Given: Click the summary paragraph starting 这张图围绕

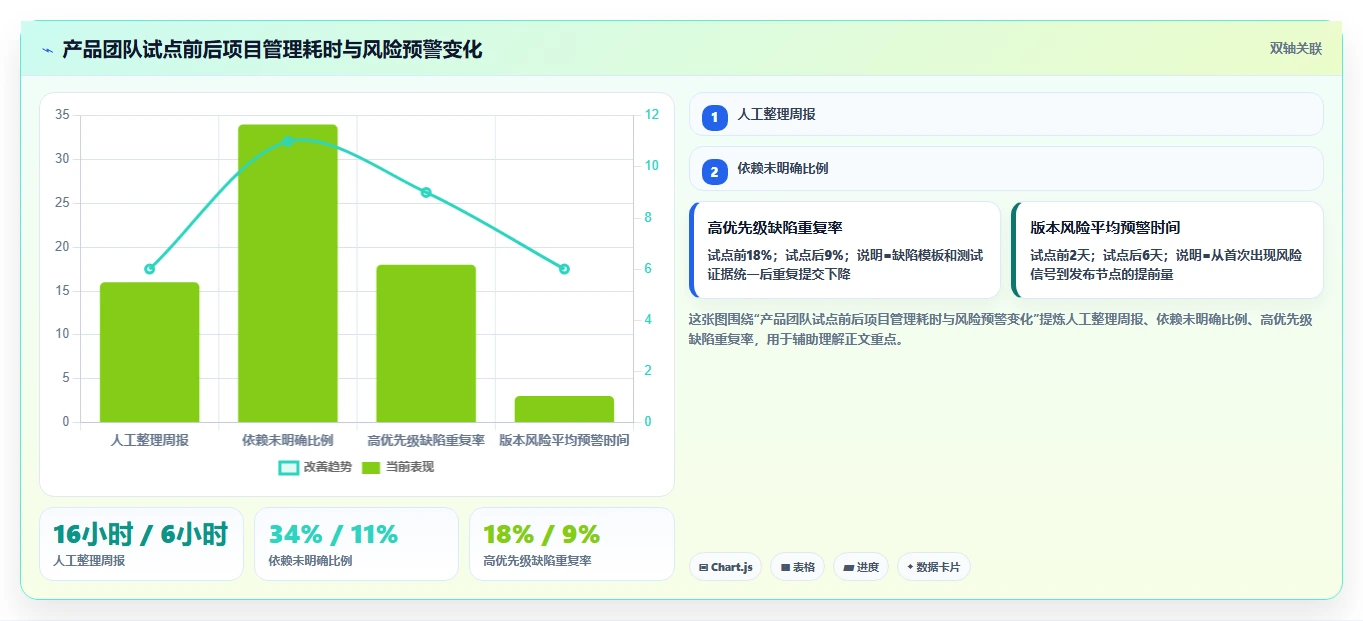Looking at the screenshot, I should point(1000,329).
